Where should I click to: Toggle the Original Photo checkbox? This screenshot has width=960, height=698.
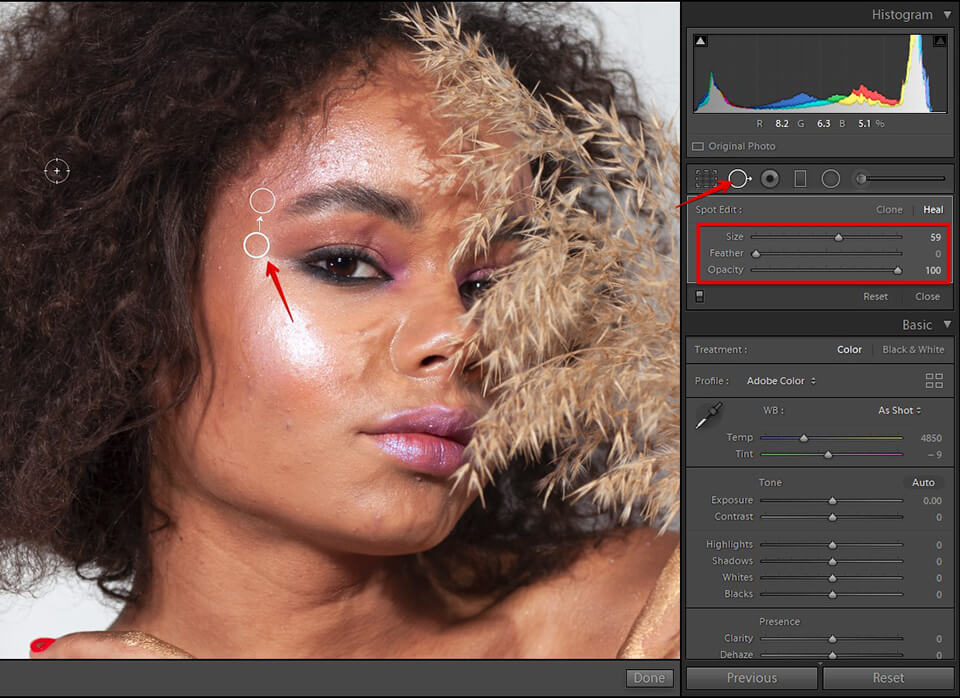[698, 147]
